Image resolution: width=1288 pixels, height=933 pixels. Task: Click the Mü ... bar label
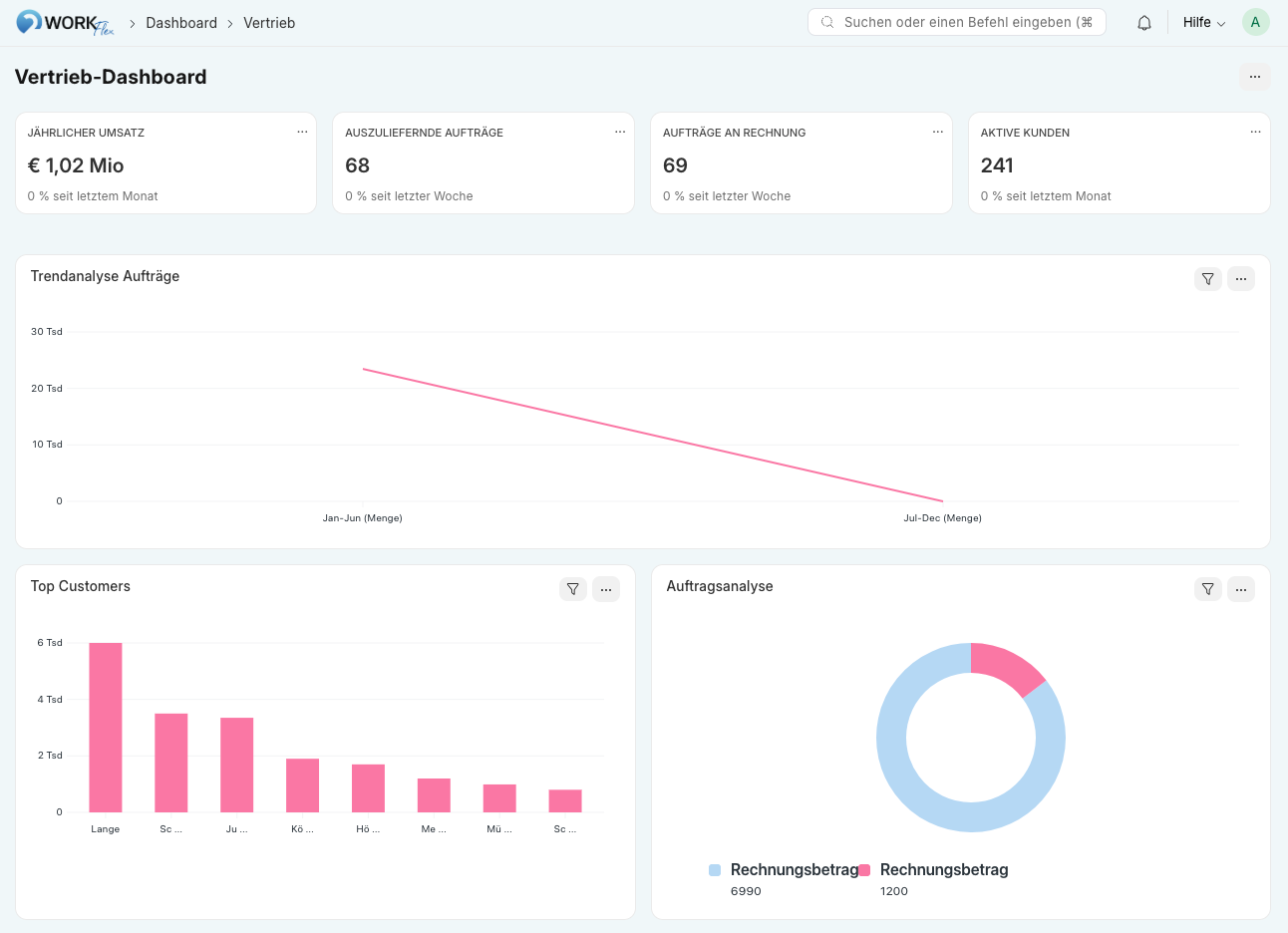pyautogui.click(x=499, y=829)
